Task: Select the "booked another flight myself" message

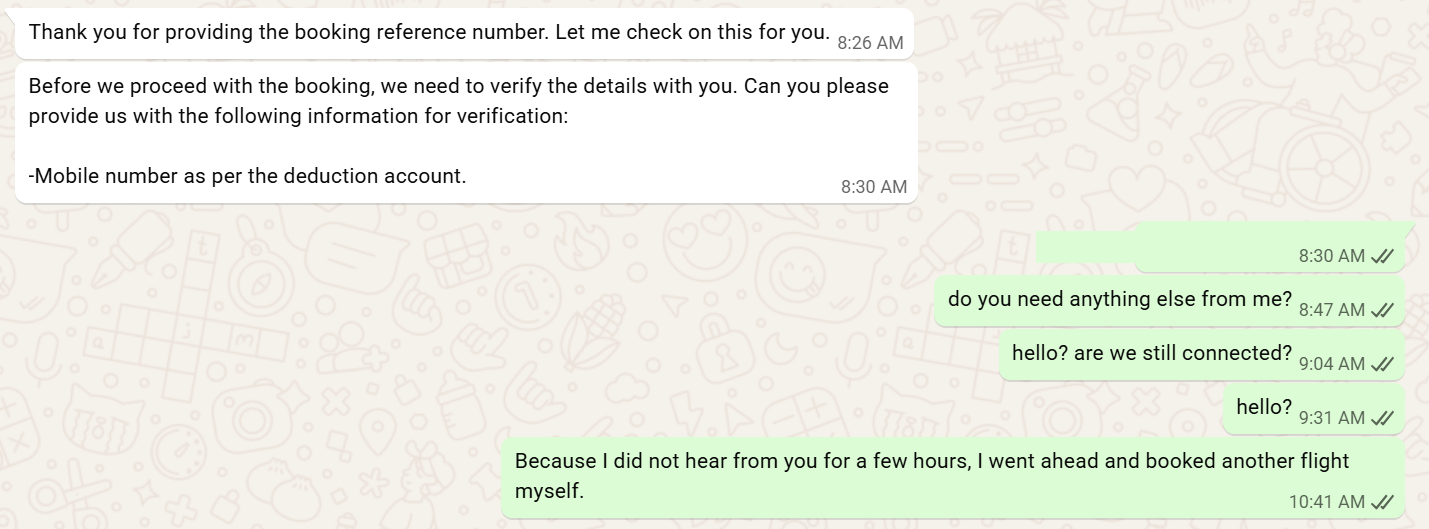Action: click(x=931, y=476)
